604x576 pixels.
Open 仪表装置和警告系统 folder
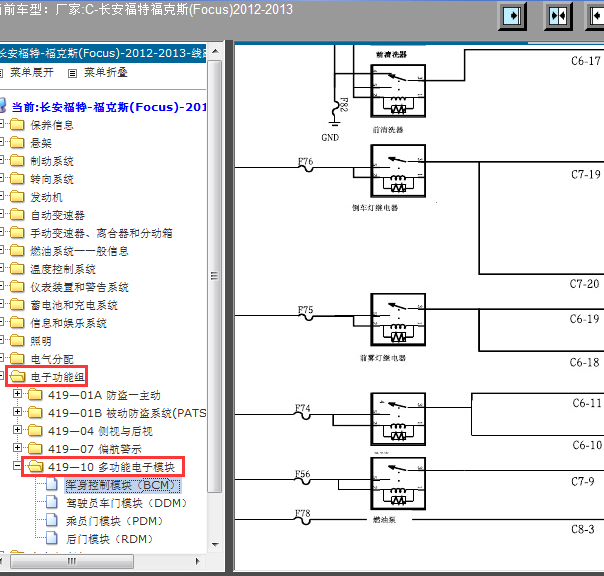point(79,287)
